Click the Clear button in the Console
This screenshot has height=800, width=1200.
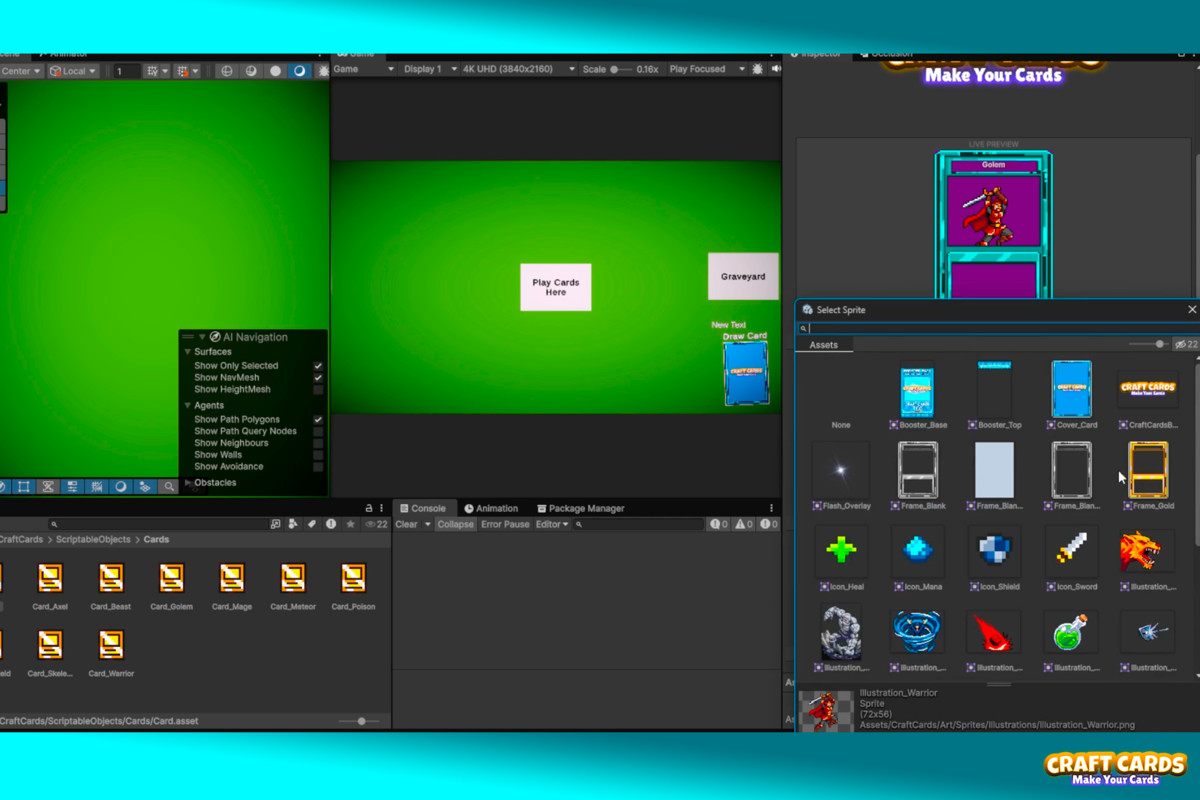click(x=407, y=523)
